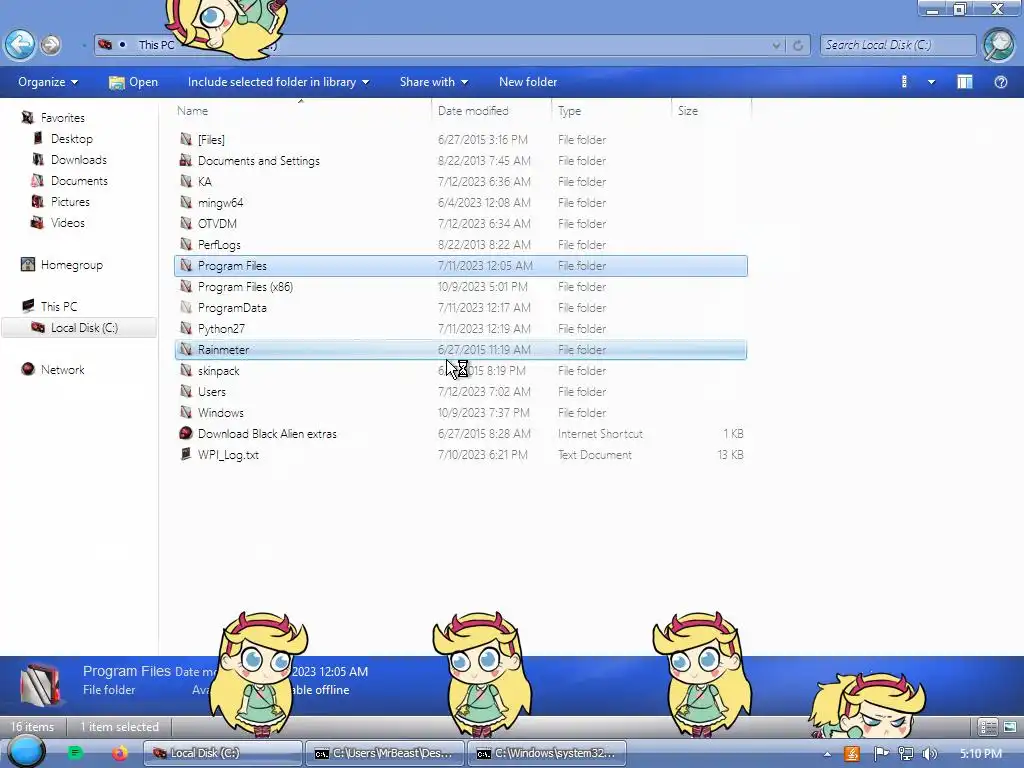Click the 5:10 PM taskbar clock

[980, 754]
